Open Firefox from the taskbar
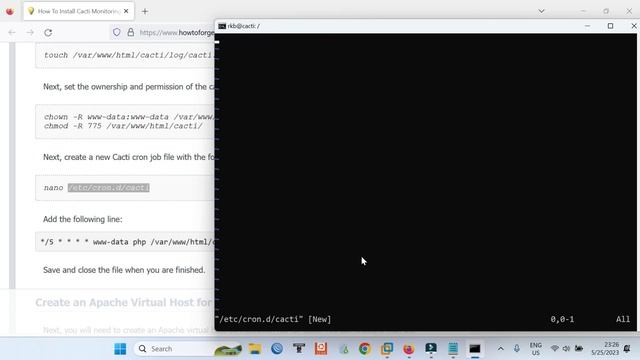Image resolution: width=640 pixels, height=360 pixels. click(x=409, y=349)
